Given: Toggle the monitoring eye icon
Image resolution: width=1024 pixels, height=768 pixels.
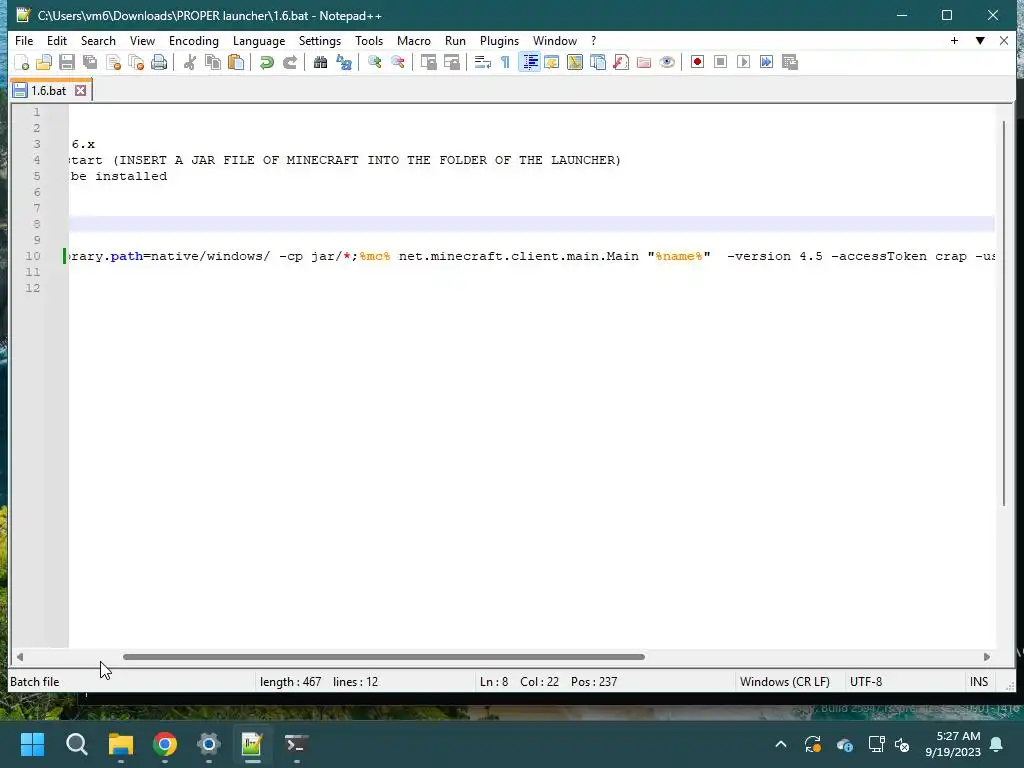Looking at the screenshot, I should click(667, 62).
